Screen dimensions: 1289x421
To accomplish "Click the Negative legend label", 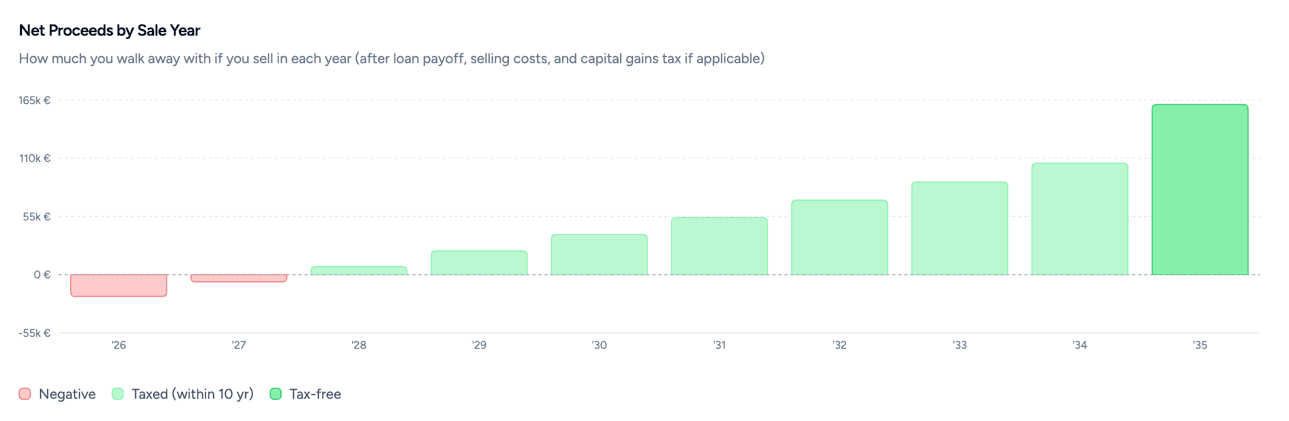I will pos(67,394).
